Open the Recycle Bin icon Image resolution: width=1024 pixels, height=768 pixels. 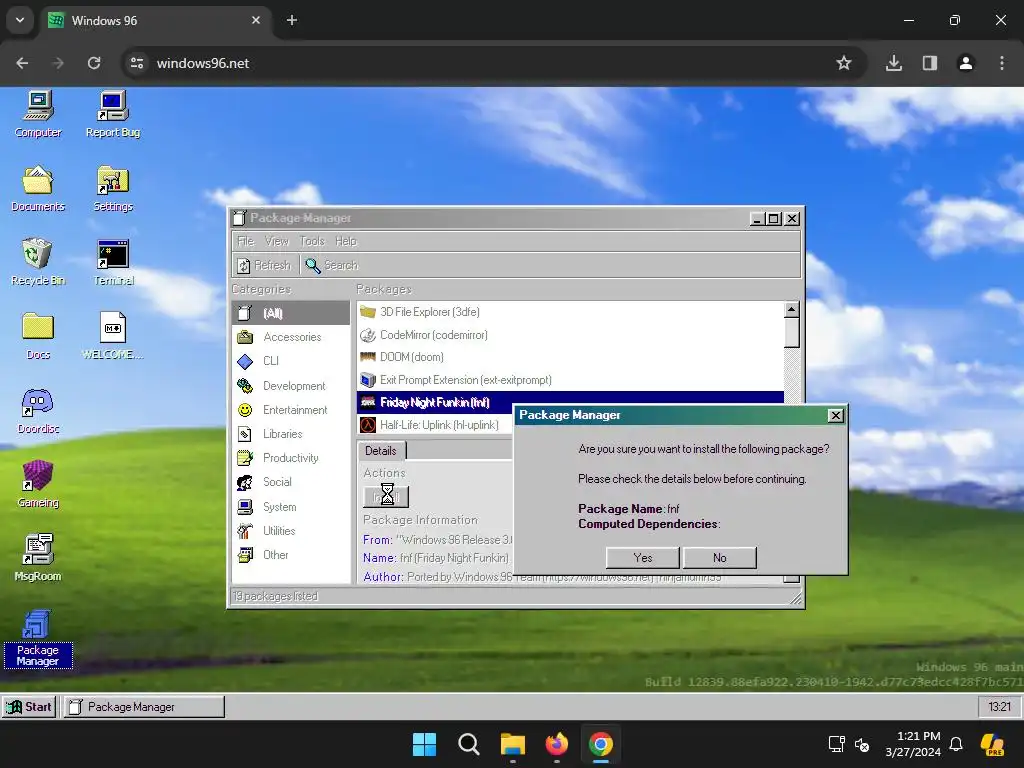click(x=38, y=263)
